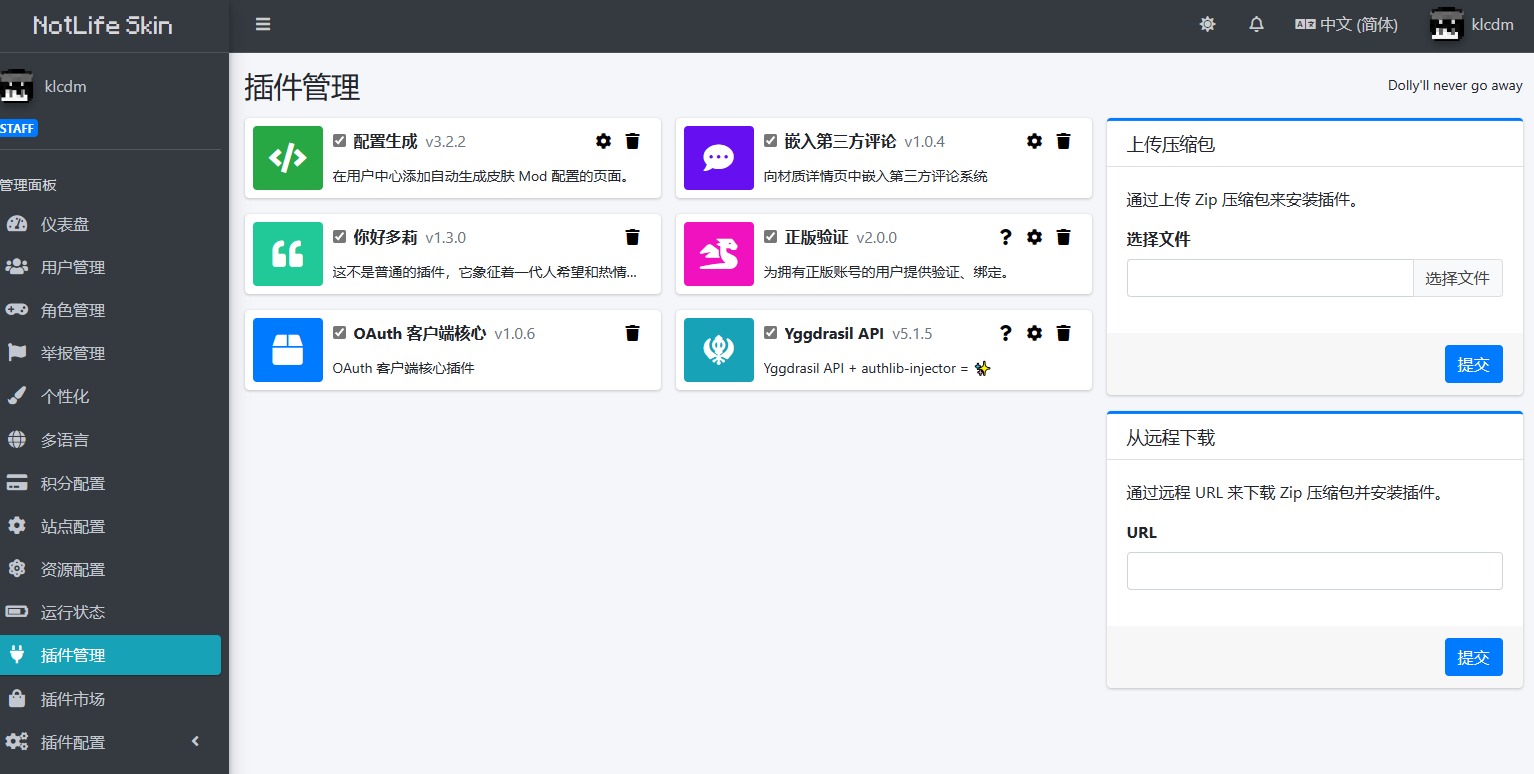Open the 中文 (简体) language dropdown
The width and height of the screenshot is (1534, 774).
1346,25
